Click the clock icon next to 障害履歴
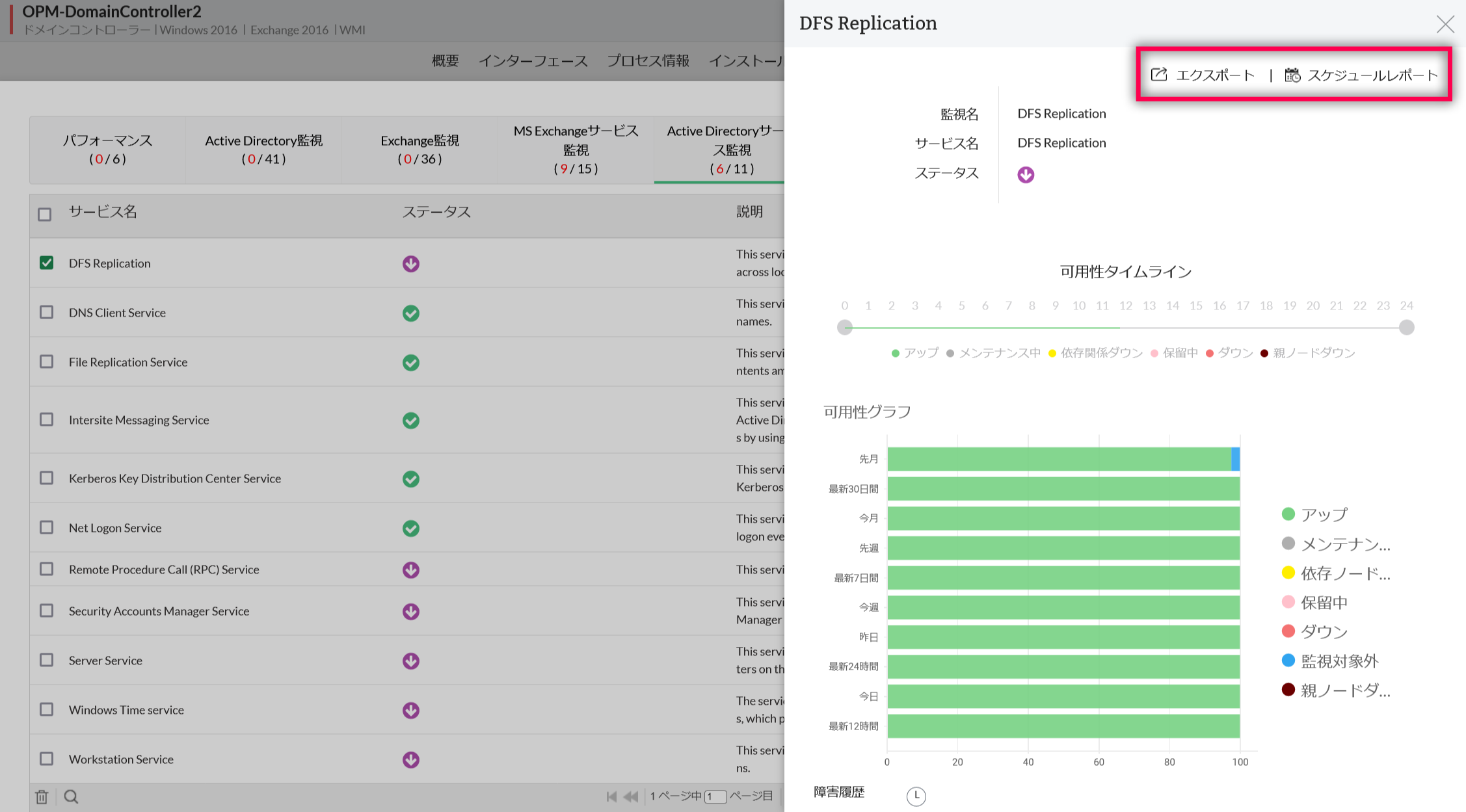Screen dimensions: 1466x812 tap(916, 795)
